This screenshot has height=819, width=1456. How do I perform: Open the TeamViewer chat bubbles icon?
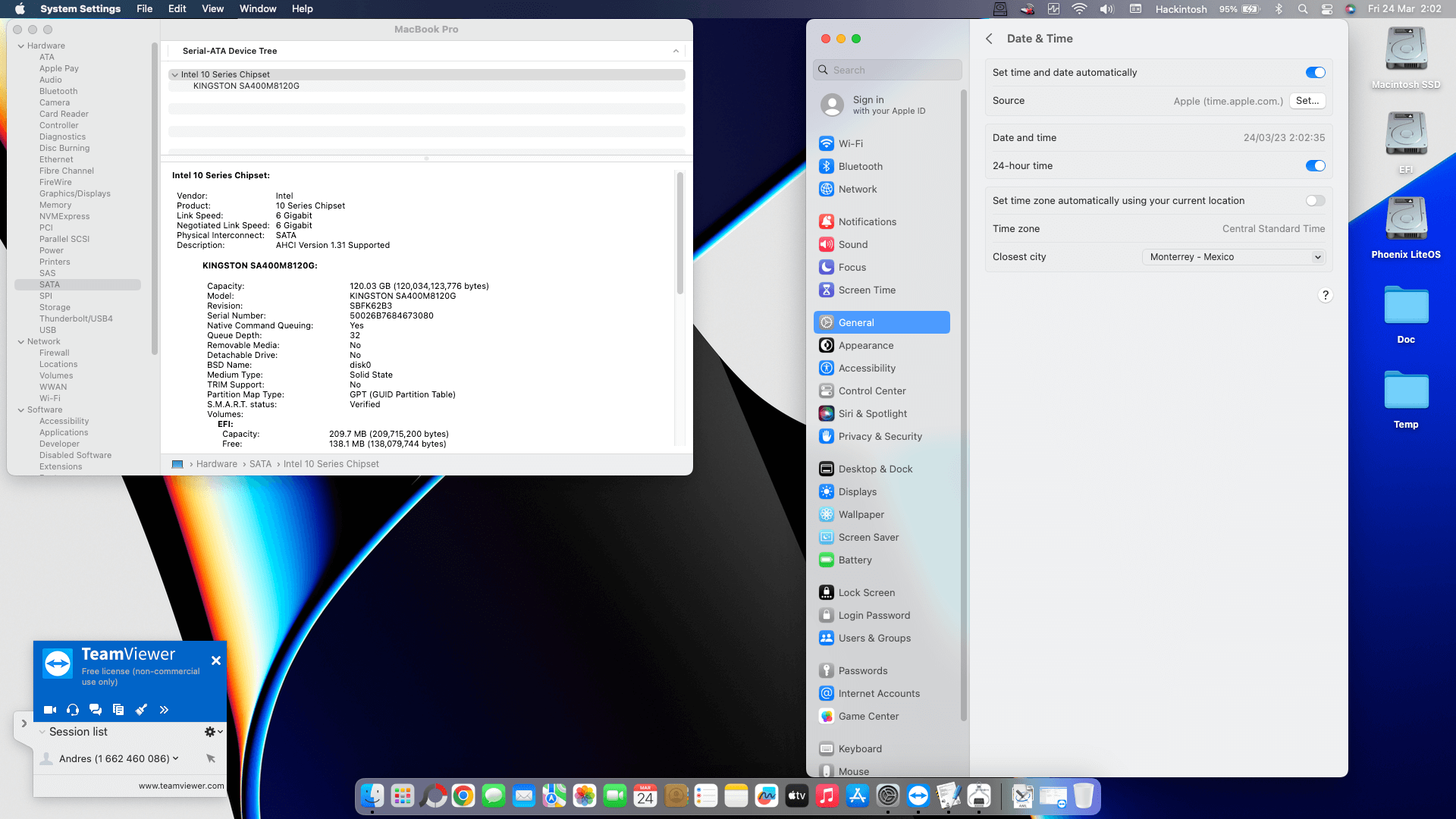click(x=96, y=710)
